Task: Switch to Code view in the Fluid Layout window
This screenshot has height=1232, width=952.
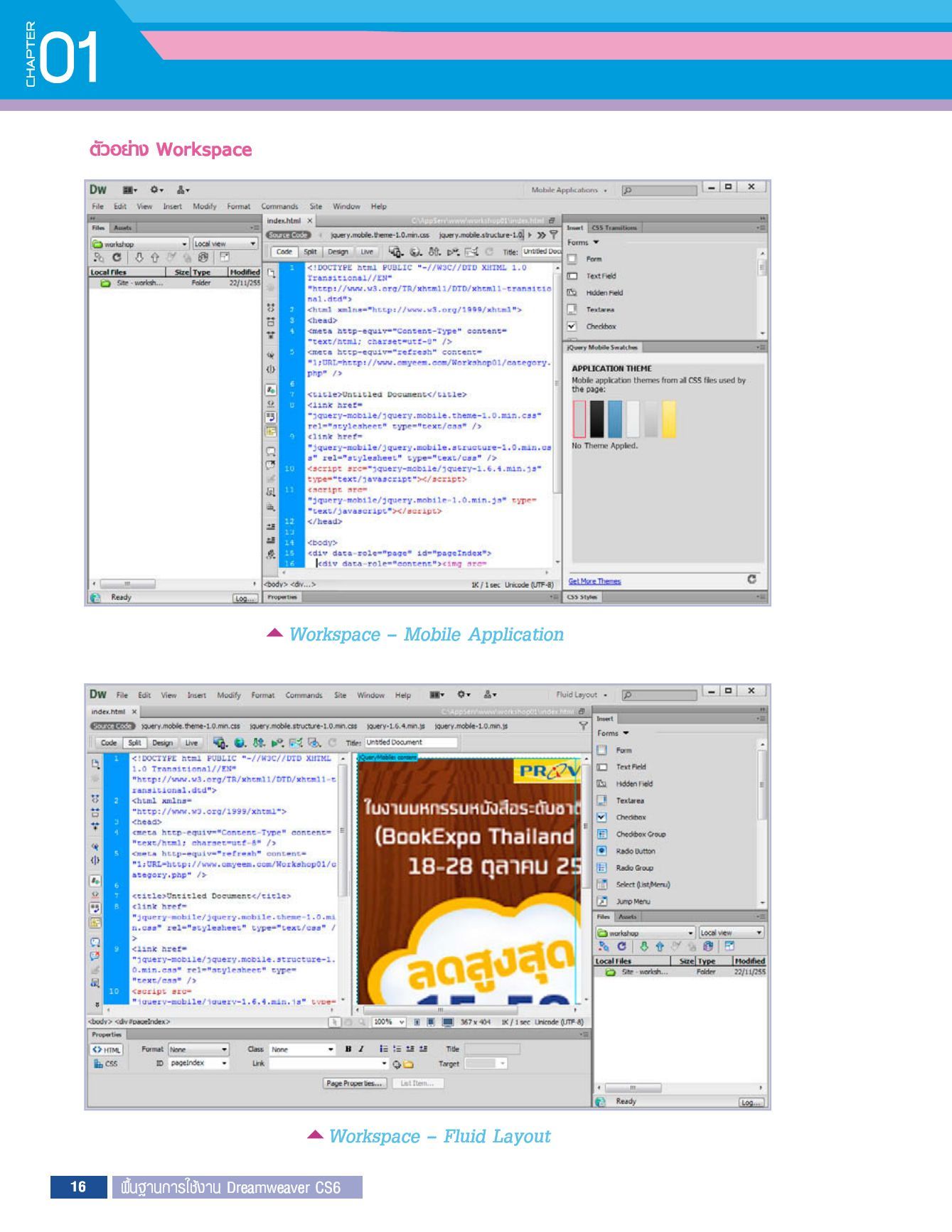Action: pyautogui.click(x=109, y=743)
